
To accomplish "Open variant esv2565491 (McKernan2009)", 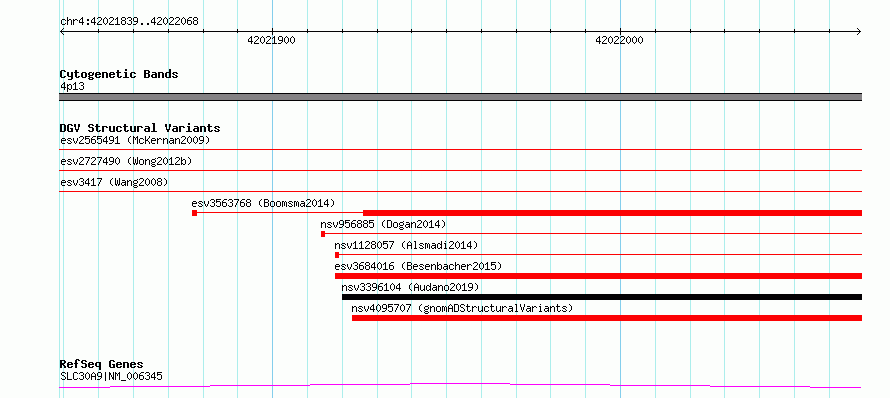I will [135, 140].
